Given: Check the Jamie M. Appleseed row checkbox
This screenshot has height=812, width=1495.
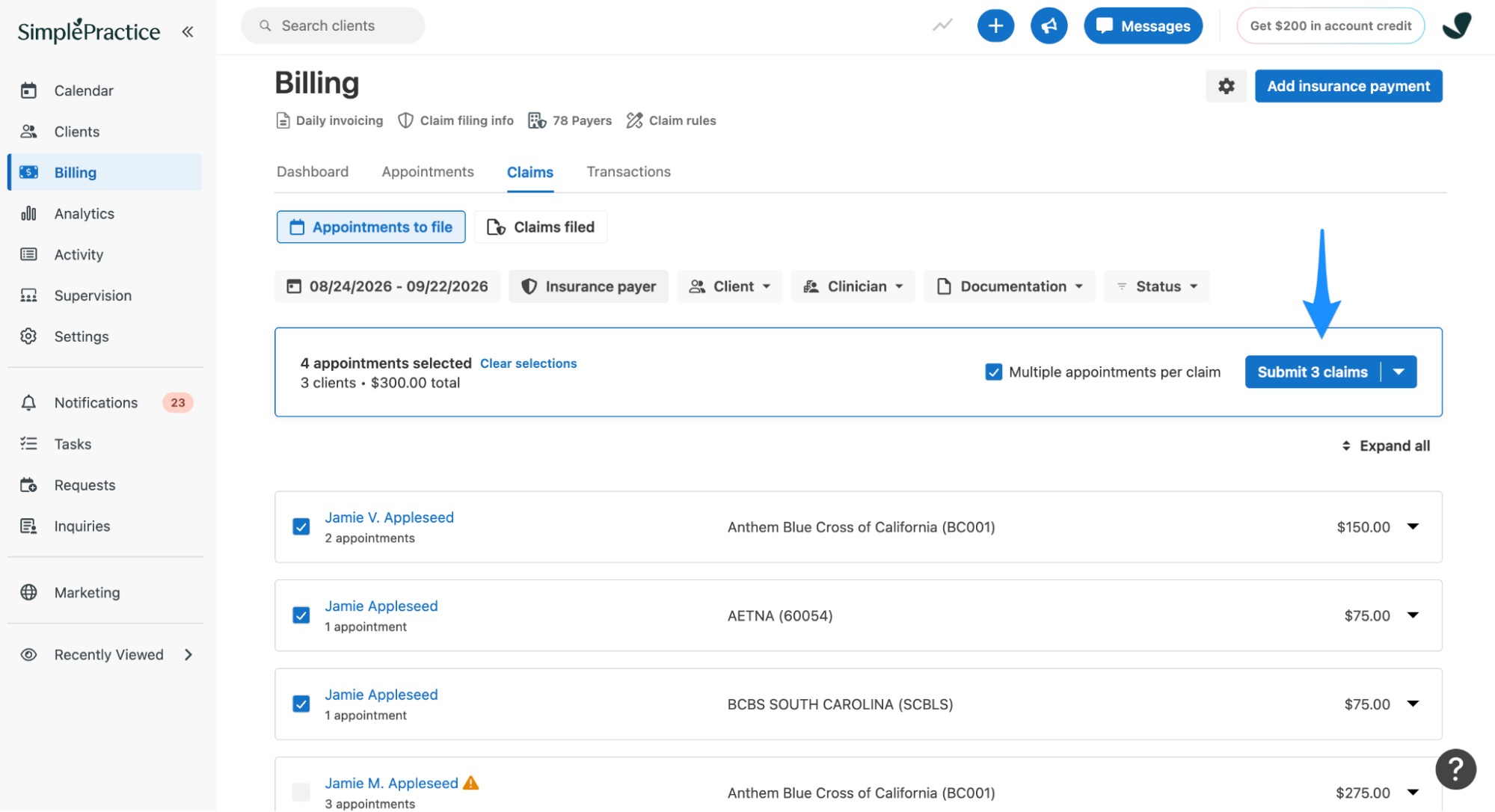Looking at the screenshot, I should (x=301, y=793).
